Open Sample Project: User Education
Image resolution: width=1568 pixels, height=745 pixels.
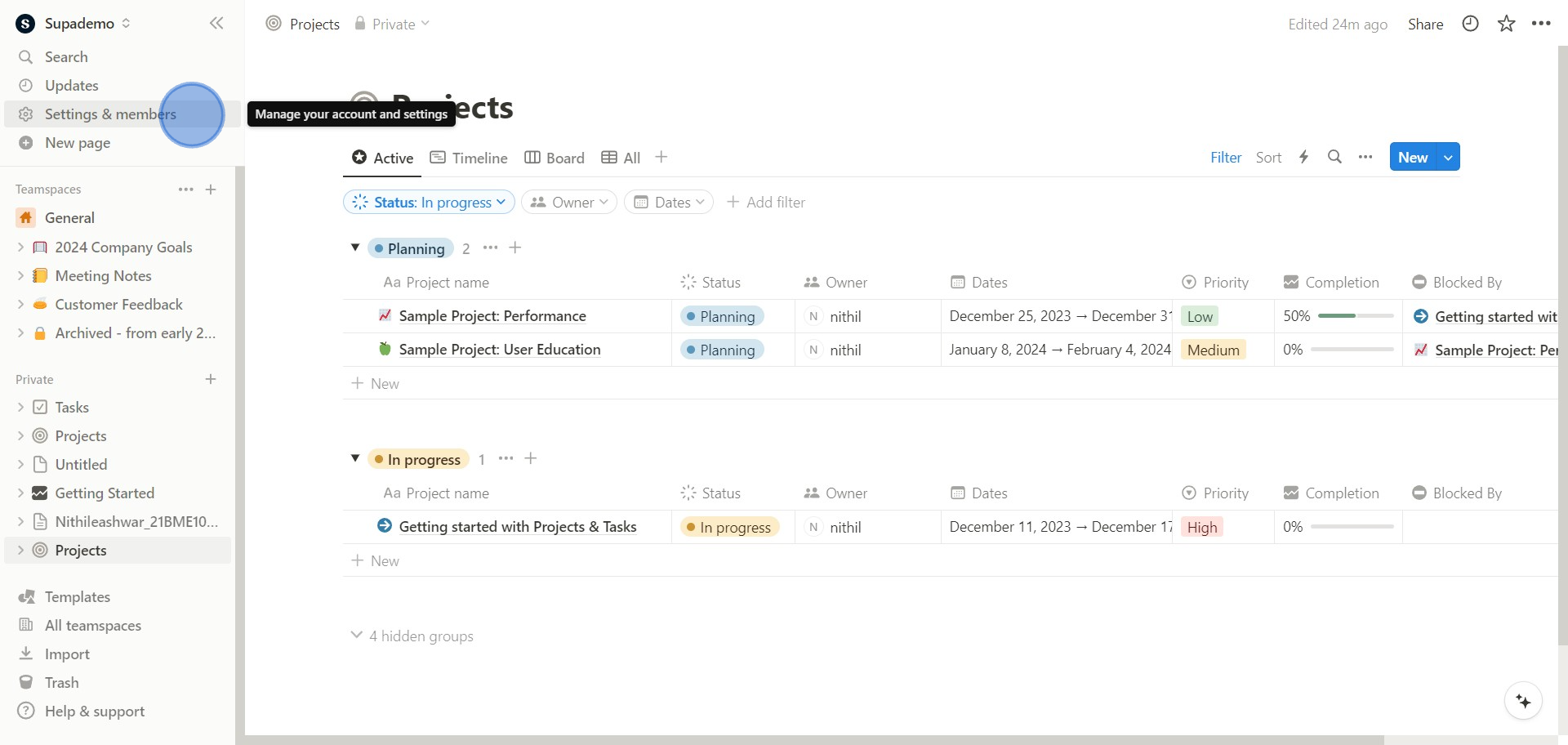click(500, 349)
